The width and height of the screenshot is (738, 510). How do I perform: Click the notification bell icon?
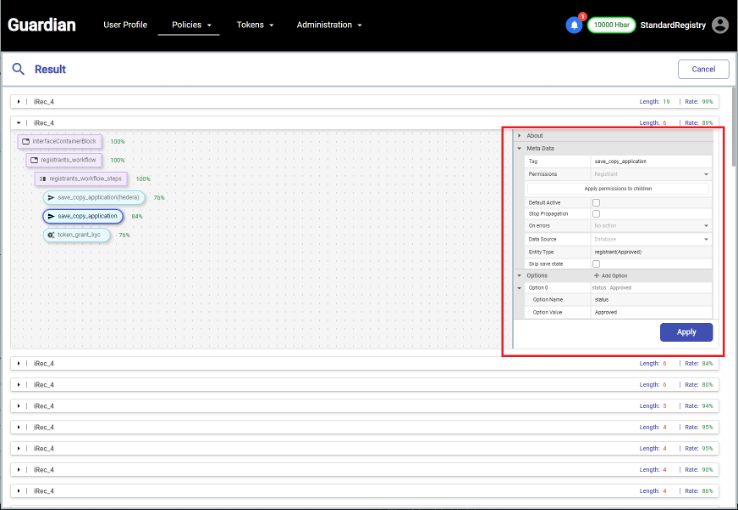(574, 25)
